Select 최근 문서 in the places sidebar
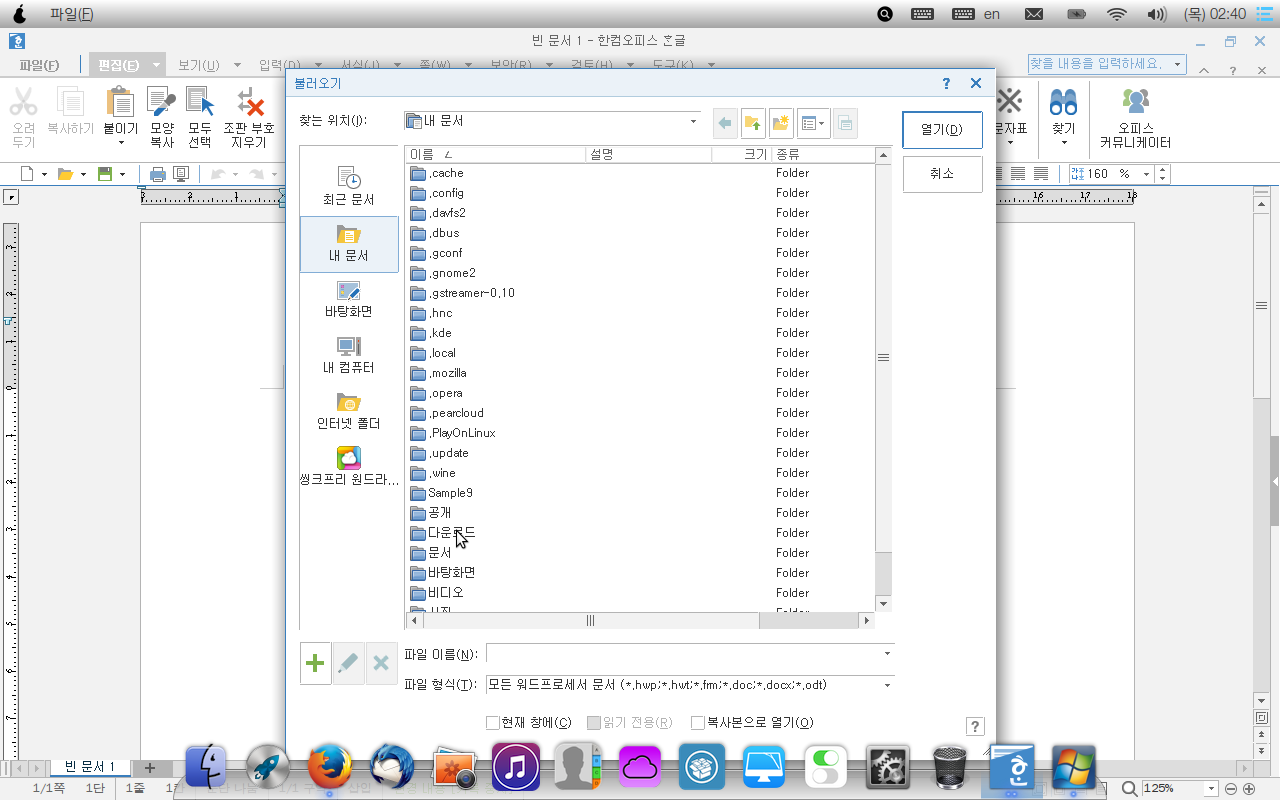The width and height of the screenshot is (1280, 800). pyautogui.click(x=349, y=187)
